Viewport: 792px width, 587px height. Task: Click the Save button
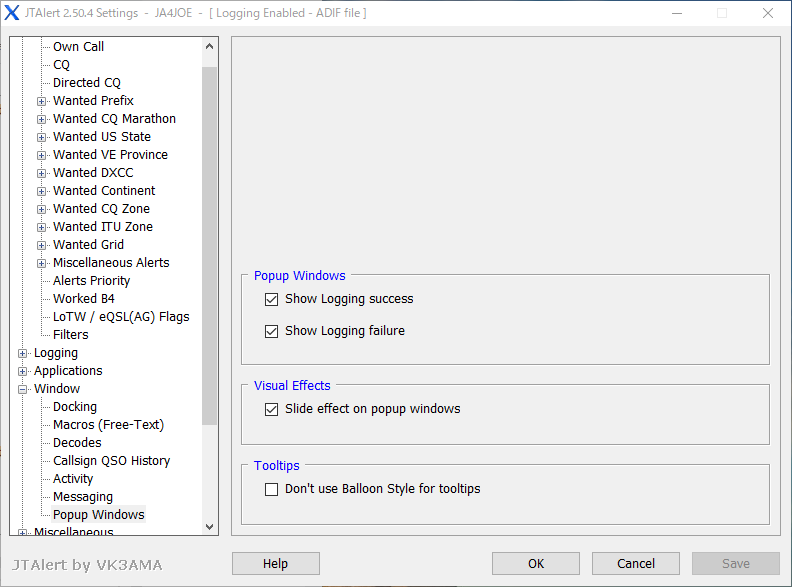(x=736, y=563)
